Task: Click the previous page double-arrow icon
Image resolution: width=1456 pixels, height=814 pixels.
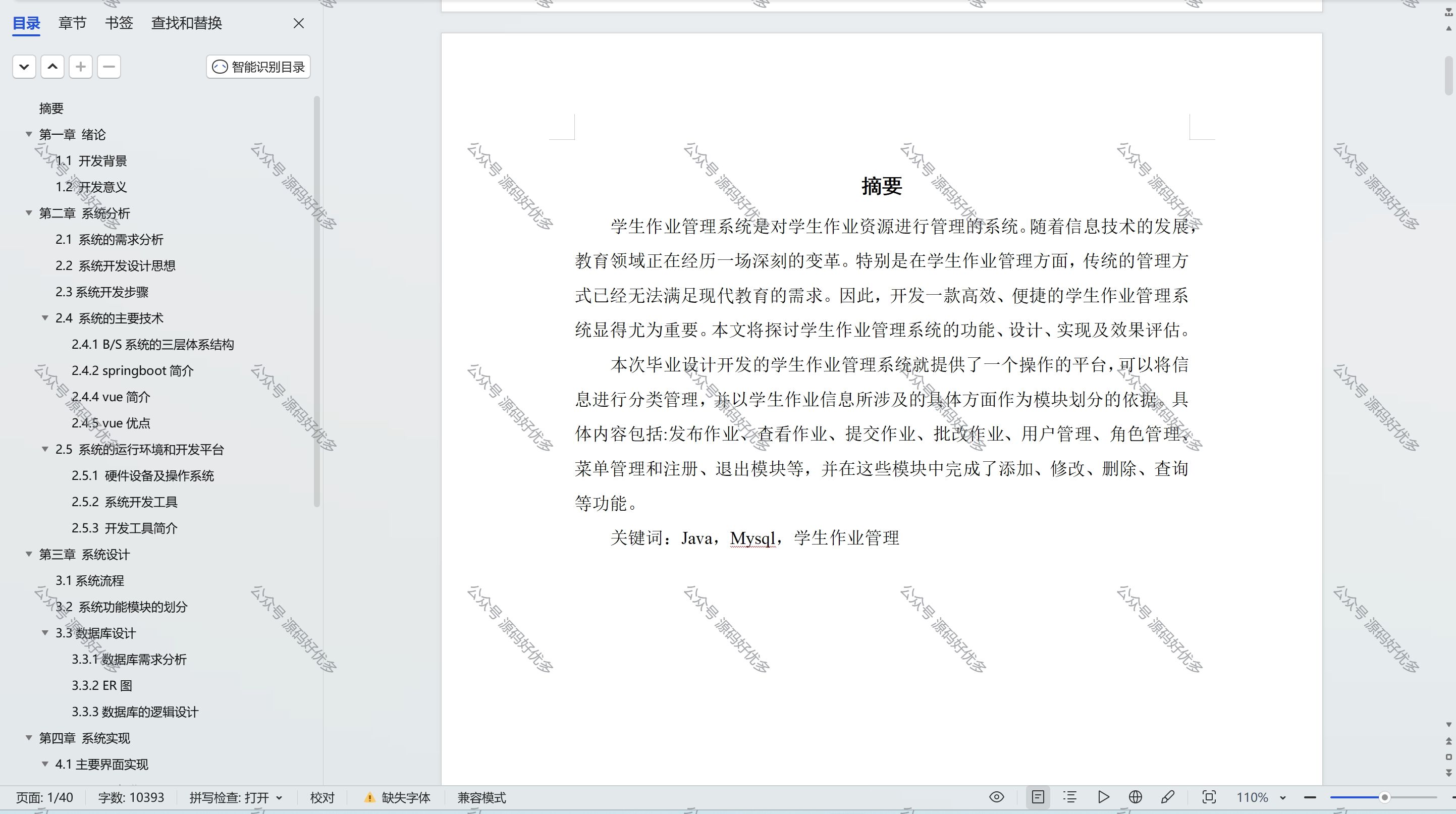Action: pos(1448,741)
